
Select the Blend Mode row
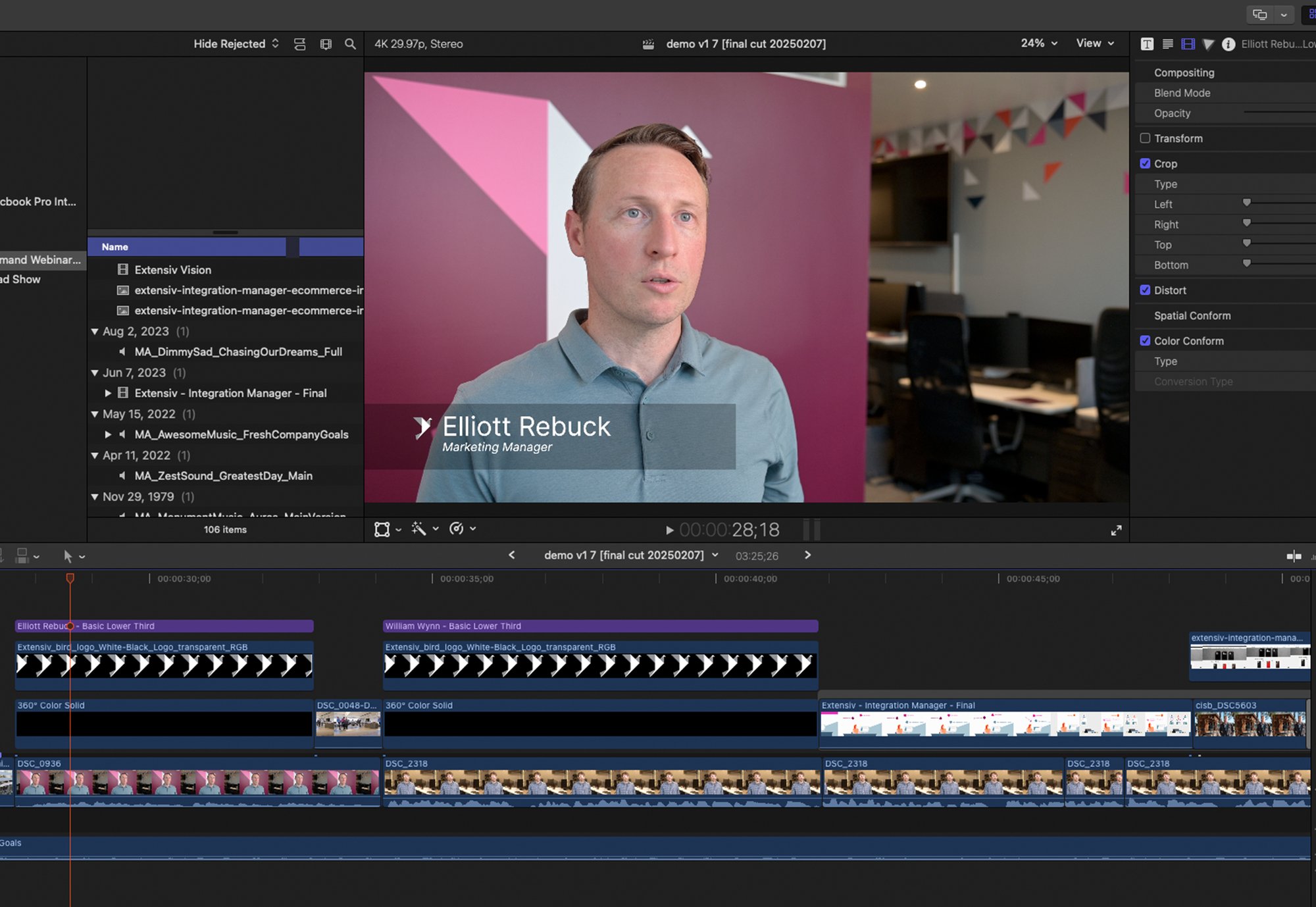click(1224, 93)
